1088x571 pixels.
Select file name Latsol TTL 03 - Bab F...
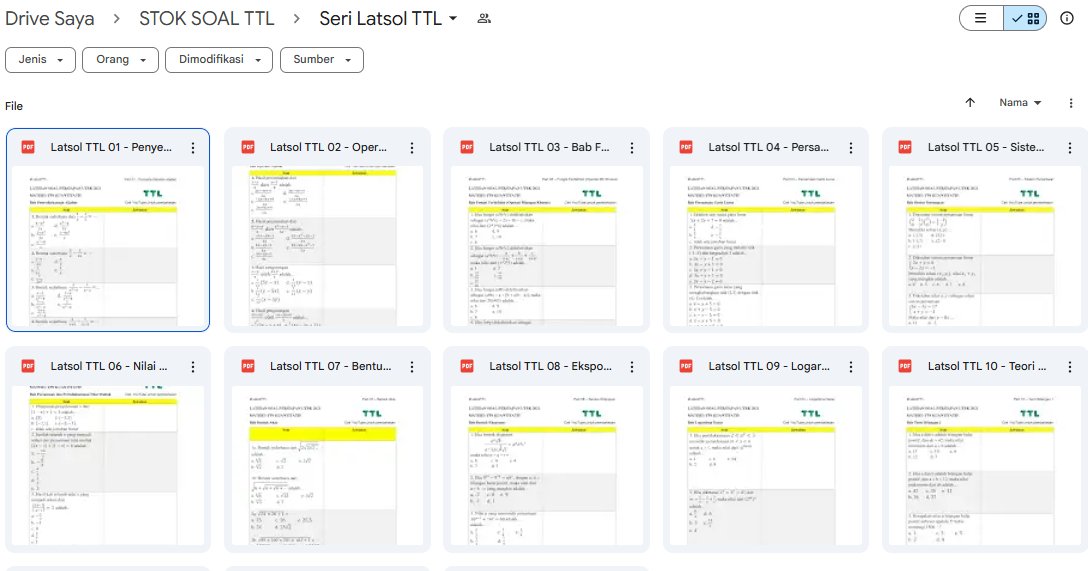549,147
